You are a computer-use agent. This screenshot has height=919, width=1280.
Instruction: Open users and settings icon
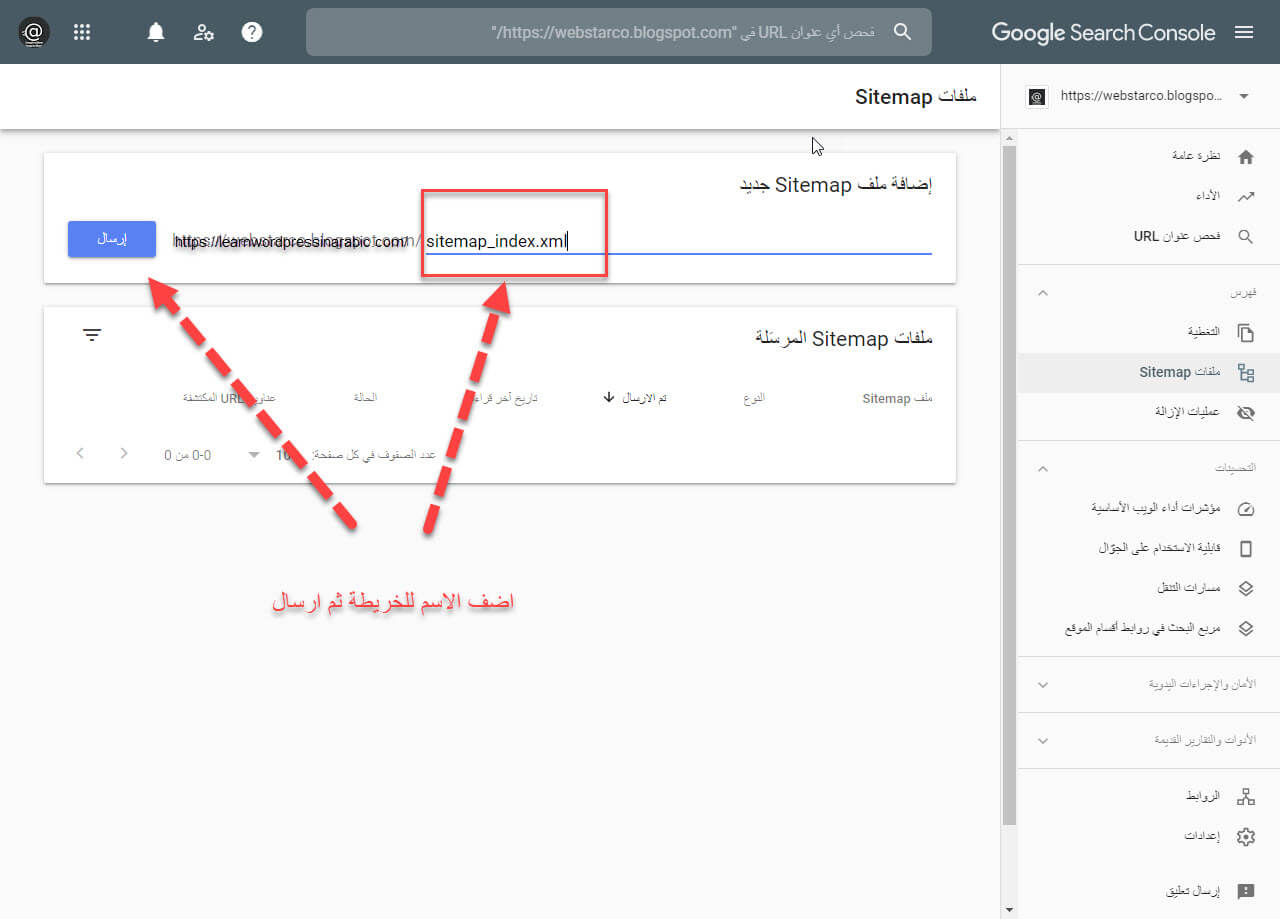pyautogui.click(x=204, y=32)
